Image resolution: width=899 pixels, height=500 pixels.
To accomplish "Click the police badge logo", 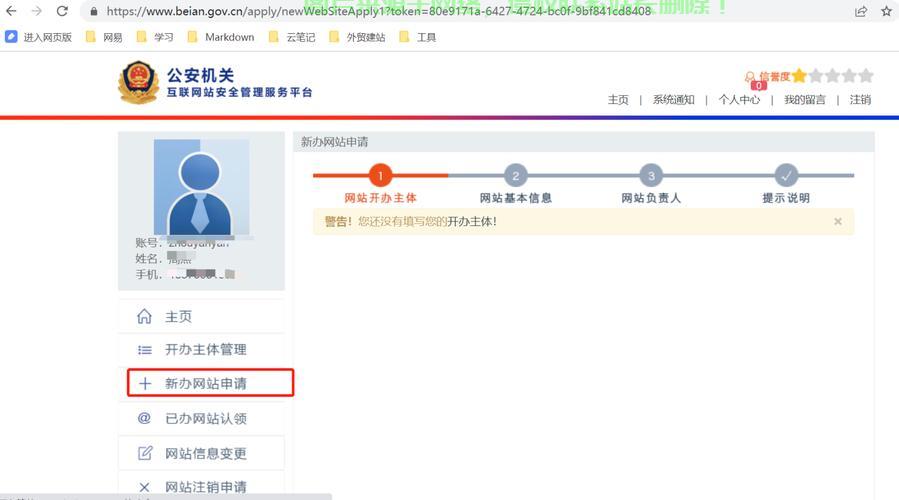I will pyautogui.click(x=138, y=83).
